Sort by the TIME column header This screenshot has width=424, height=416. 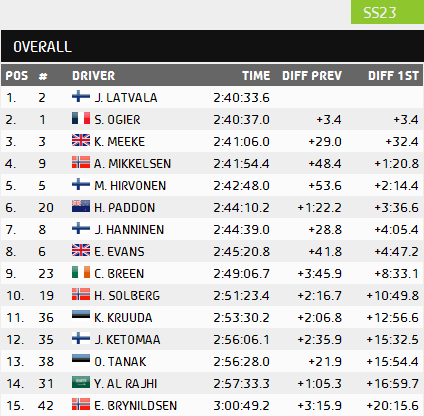click(x=256, y=76)
